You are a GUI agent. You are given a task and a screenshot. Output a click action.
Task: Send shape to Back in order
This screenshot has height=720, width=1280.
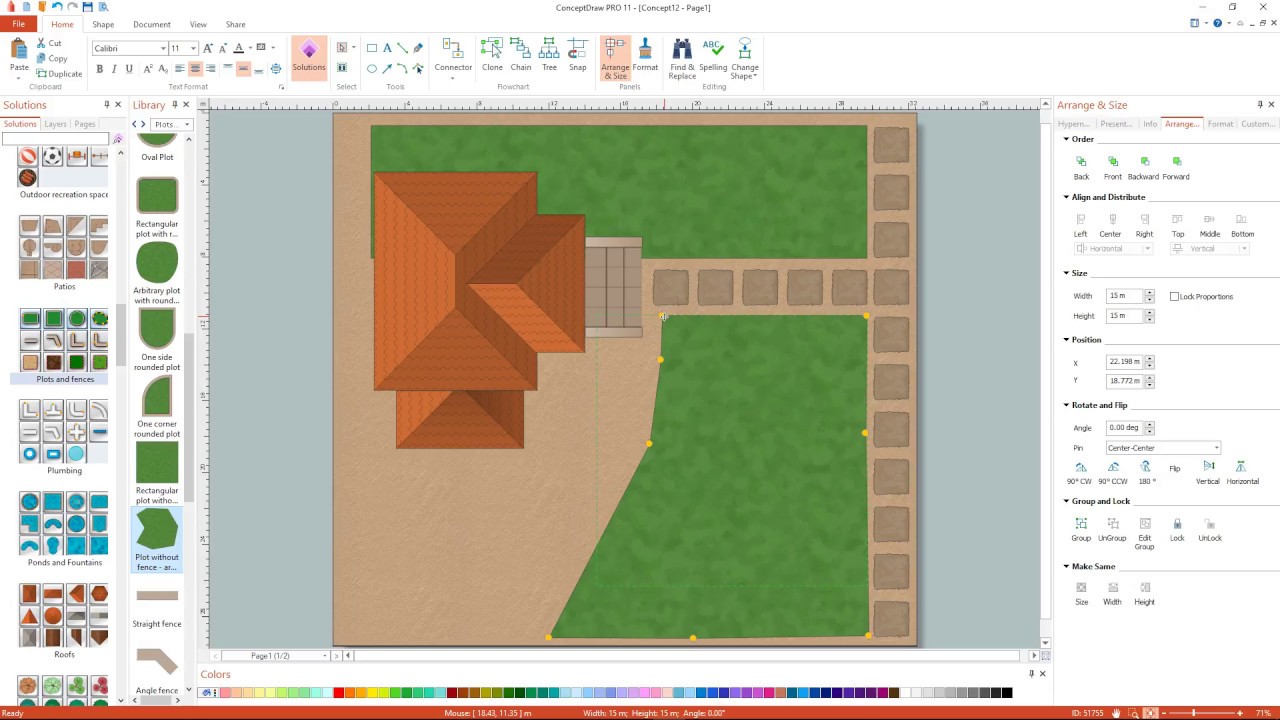[1081, 162]
